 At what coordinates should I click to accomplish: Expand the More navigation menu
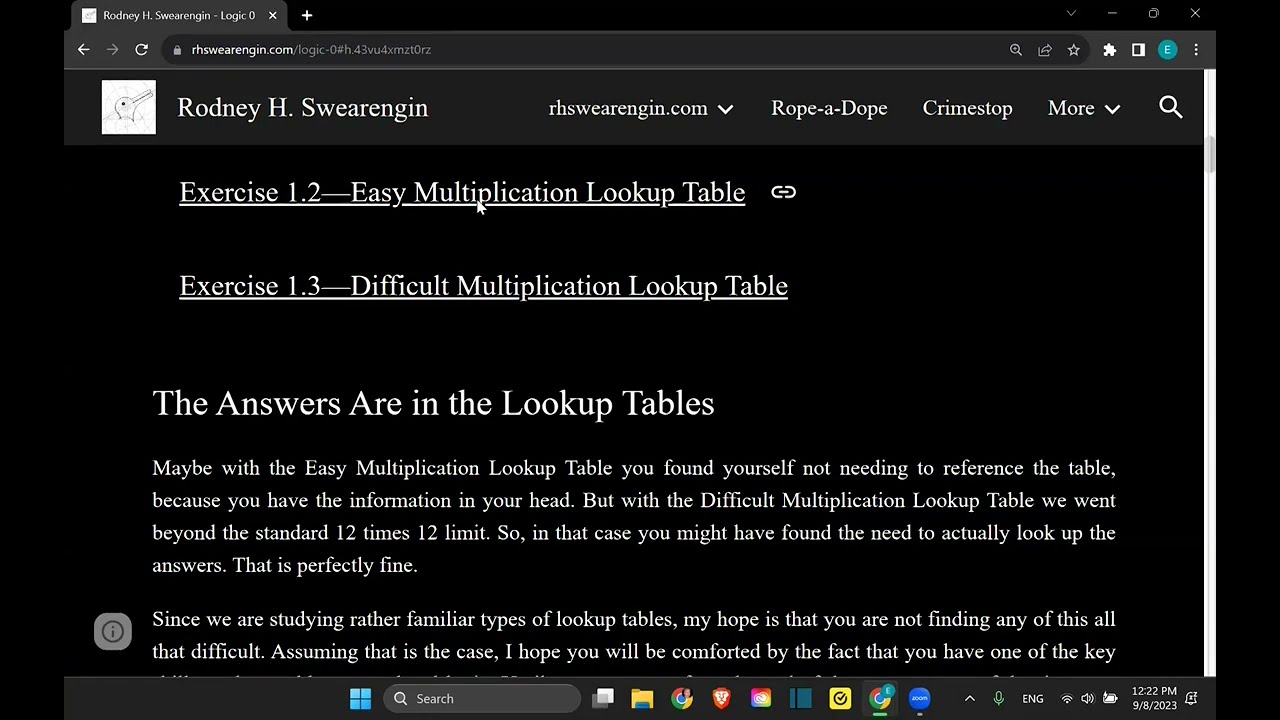pos(1084,108)
